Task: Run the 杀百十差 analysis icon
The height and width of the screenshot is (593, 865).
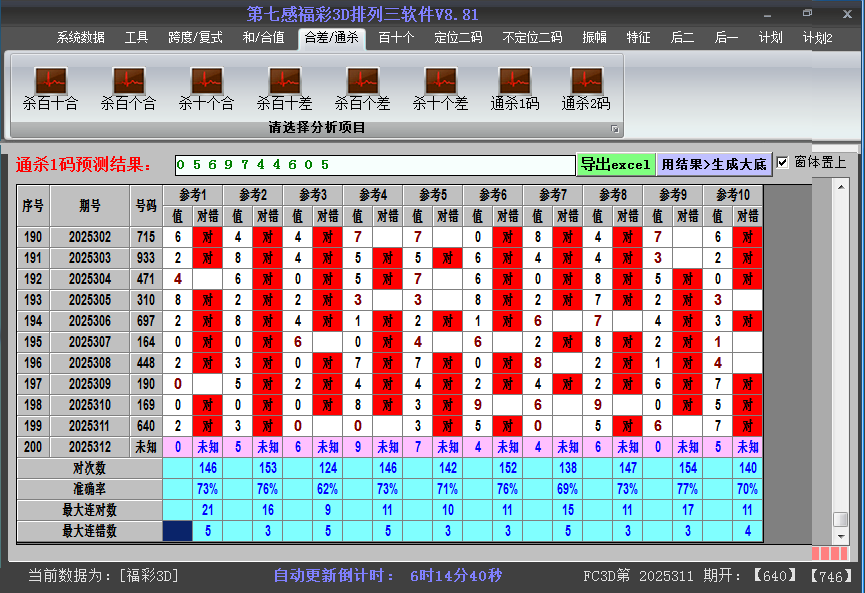Action: 284,88
